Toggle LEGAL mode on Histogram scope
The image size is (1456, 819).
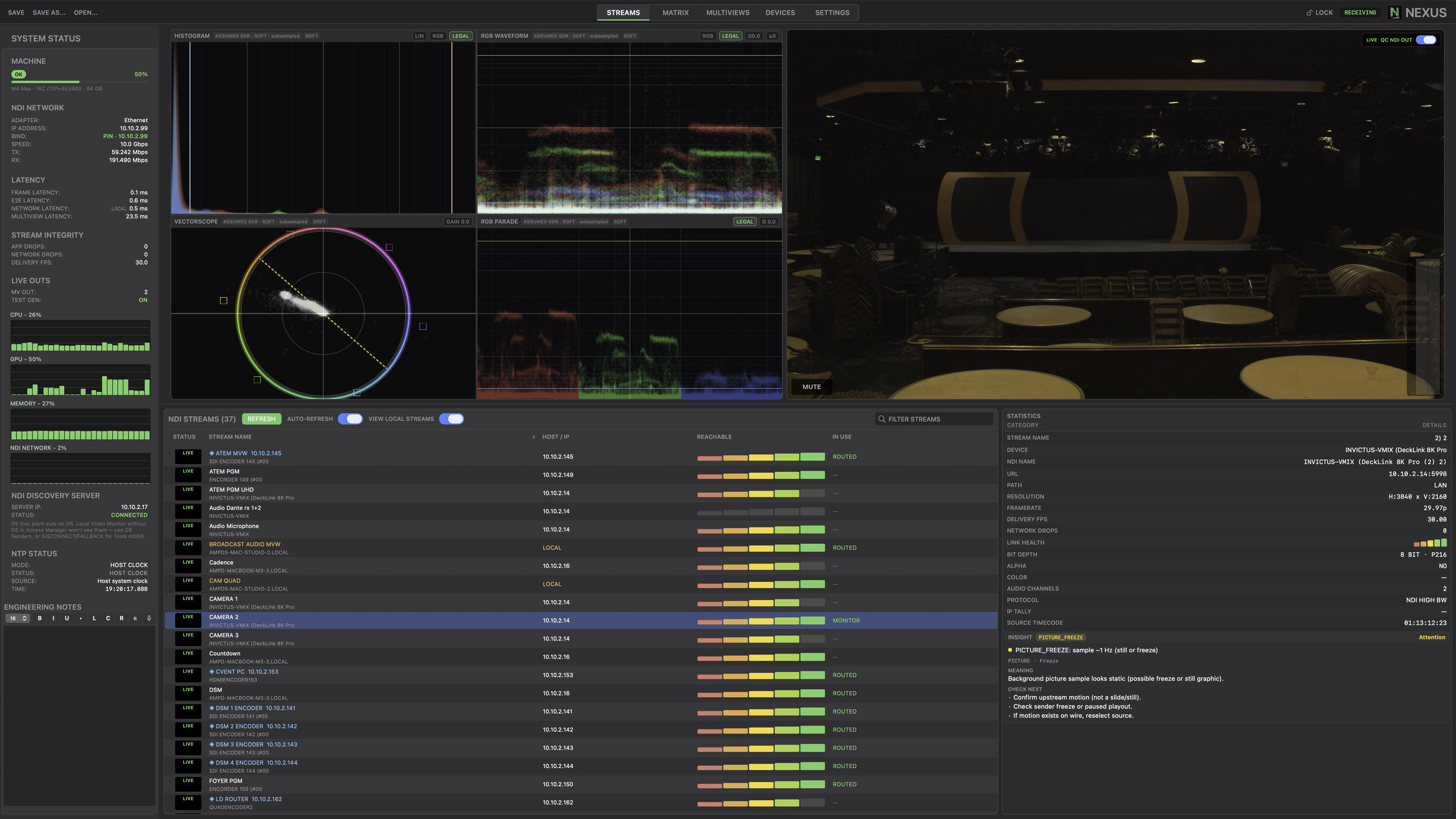[460, 36]
